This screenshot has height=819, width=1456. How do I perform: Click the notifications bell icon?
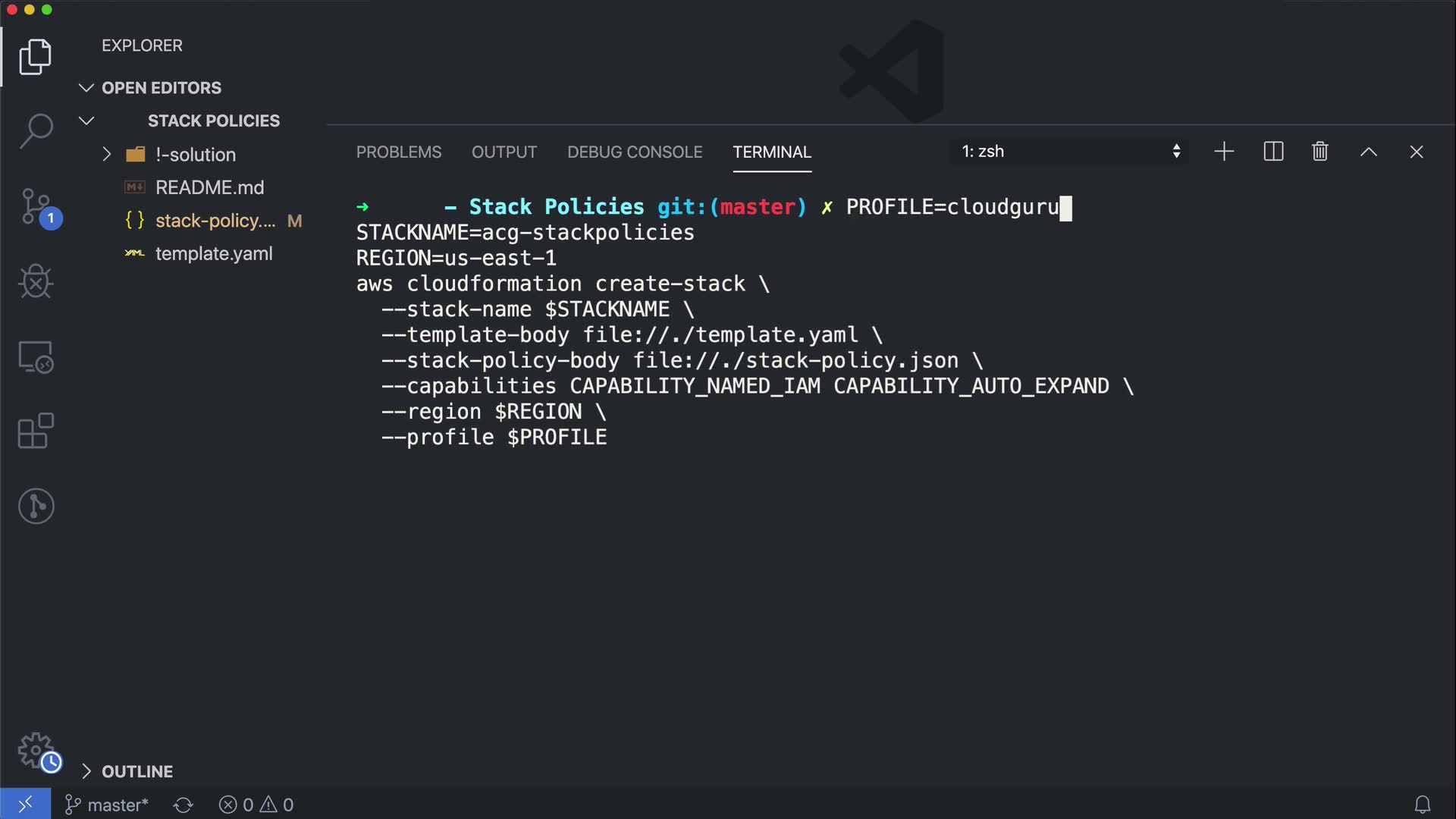[x=1423, y=805]
